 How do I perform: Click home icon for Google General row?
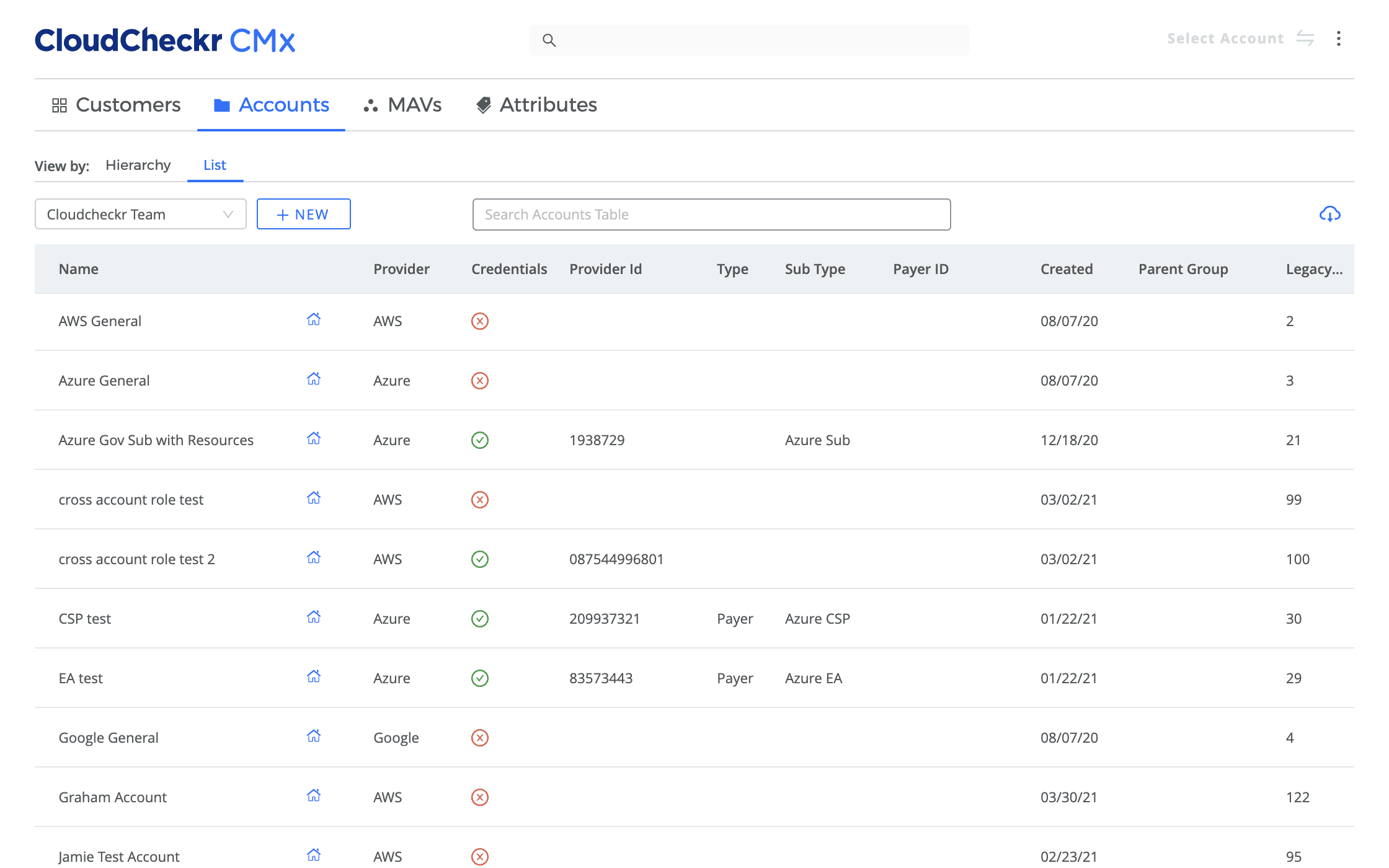[314, 736]
